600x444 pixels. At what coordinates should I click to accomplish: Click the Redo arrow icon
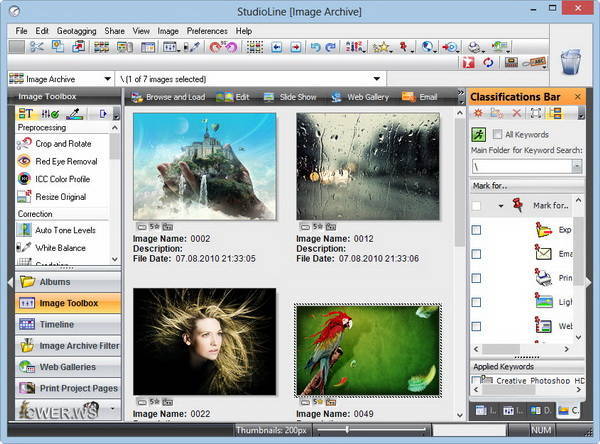(x=330, y=47)
